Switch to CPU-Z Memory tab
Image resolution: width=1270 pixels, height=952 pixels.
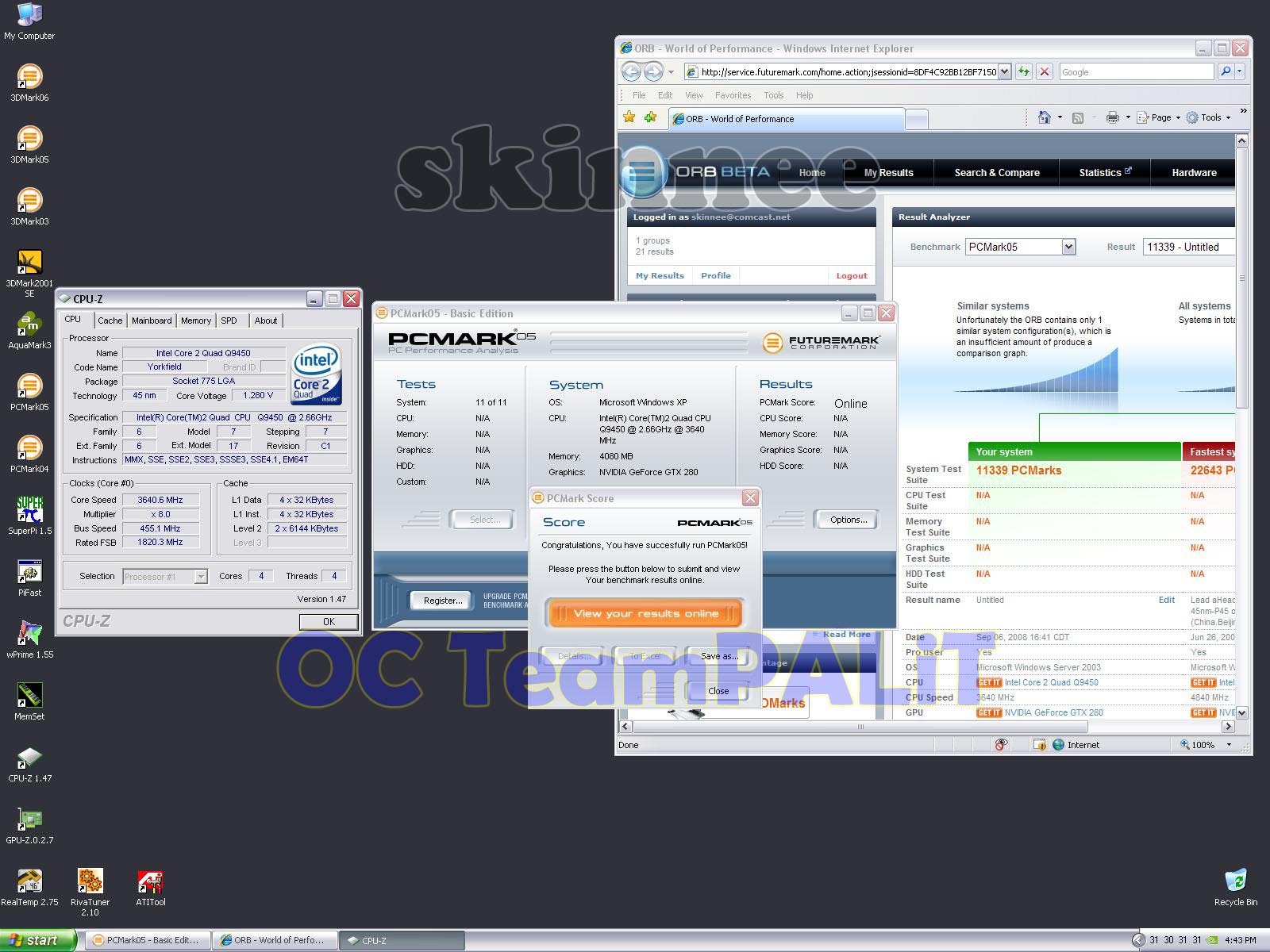pyautogui.click(x=196, y=321)
